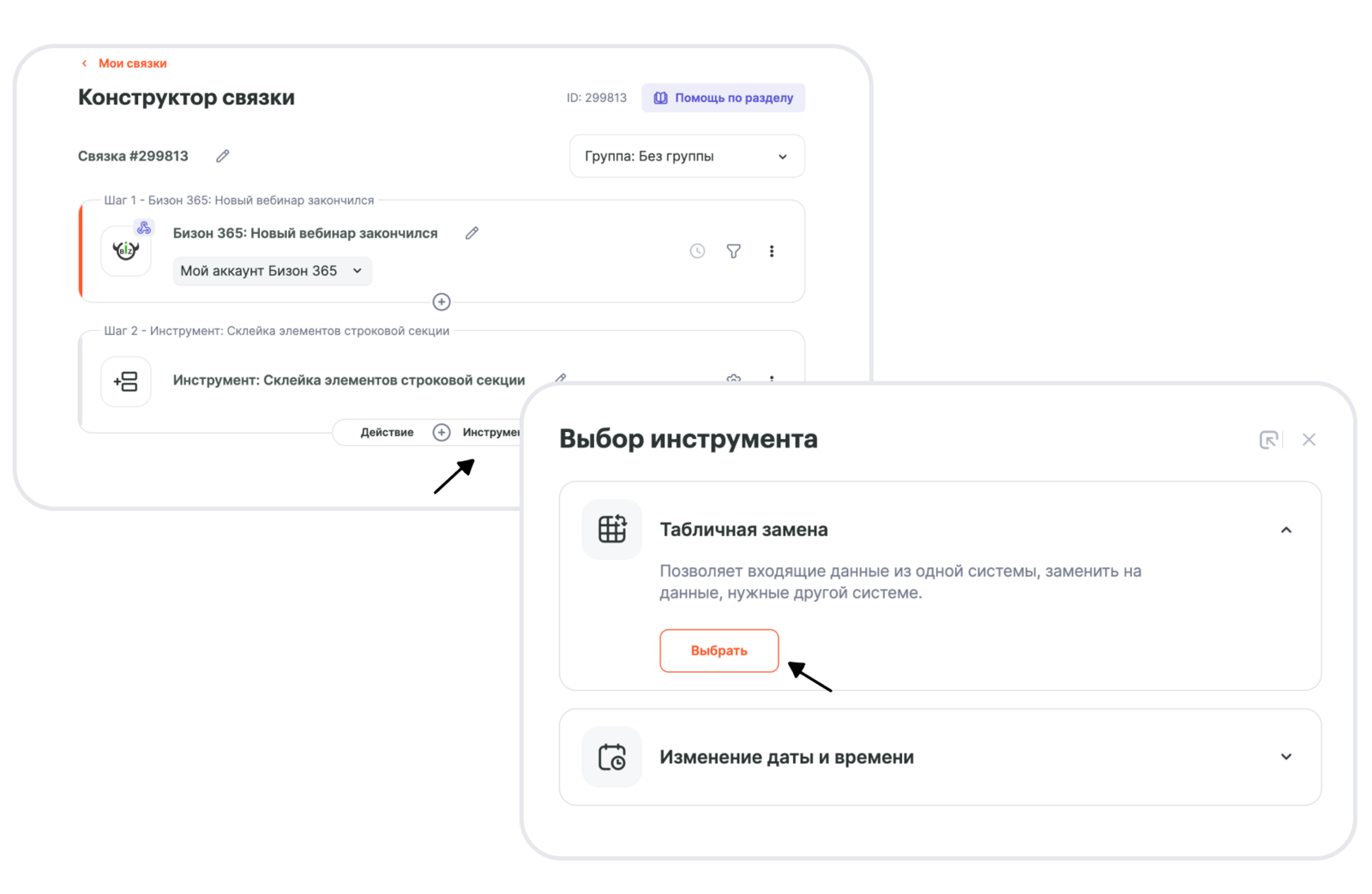Open the Мой аккаунт Бизон 365 dropdown
1372x894 pixels.
273,271
